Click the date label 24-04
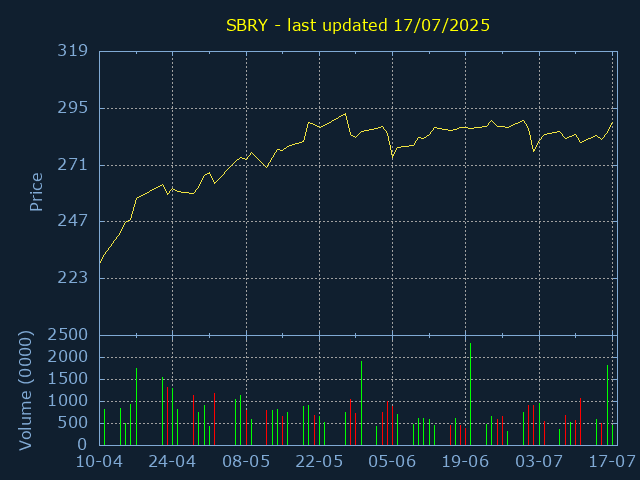Screen dimensions: 640x480 tap(172, 462)
